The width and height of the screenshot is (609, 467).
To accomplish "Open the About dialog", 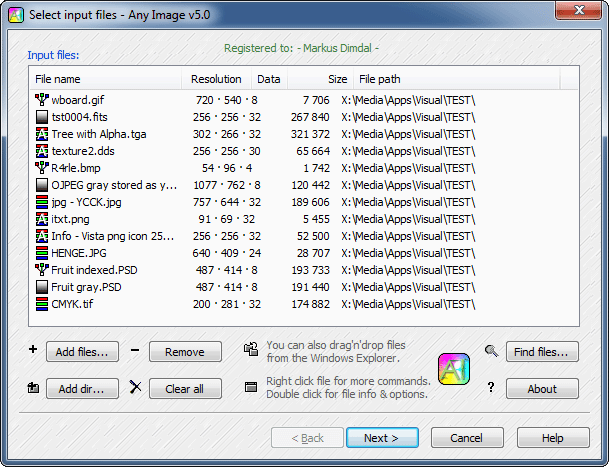I will [x=542, y=389].
